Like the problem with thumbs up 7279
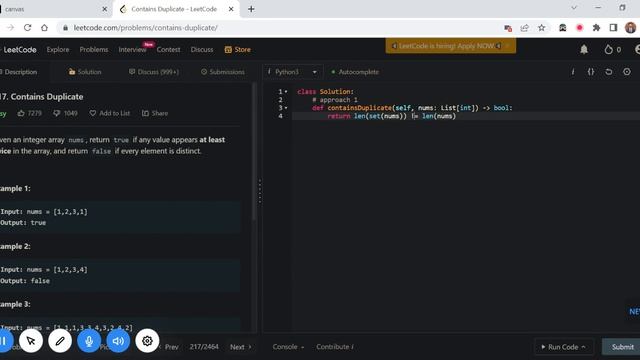 click(x=29, y=113)
